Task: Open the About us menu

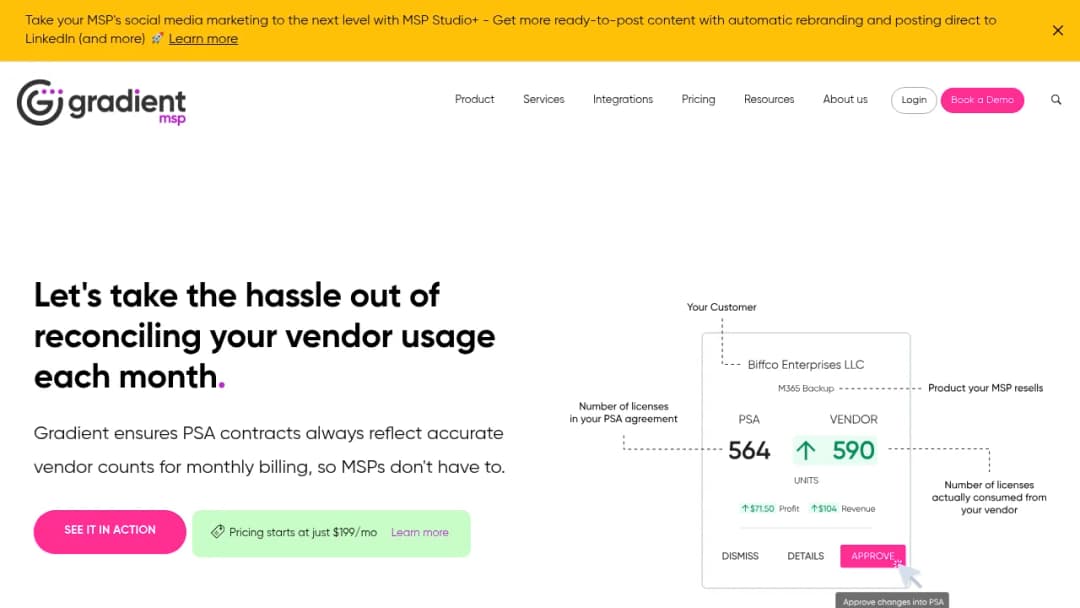Action: 845,100
